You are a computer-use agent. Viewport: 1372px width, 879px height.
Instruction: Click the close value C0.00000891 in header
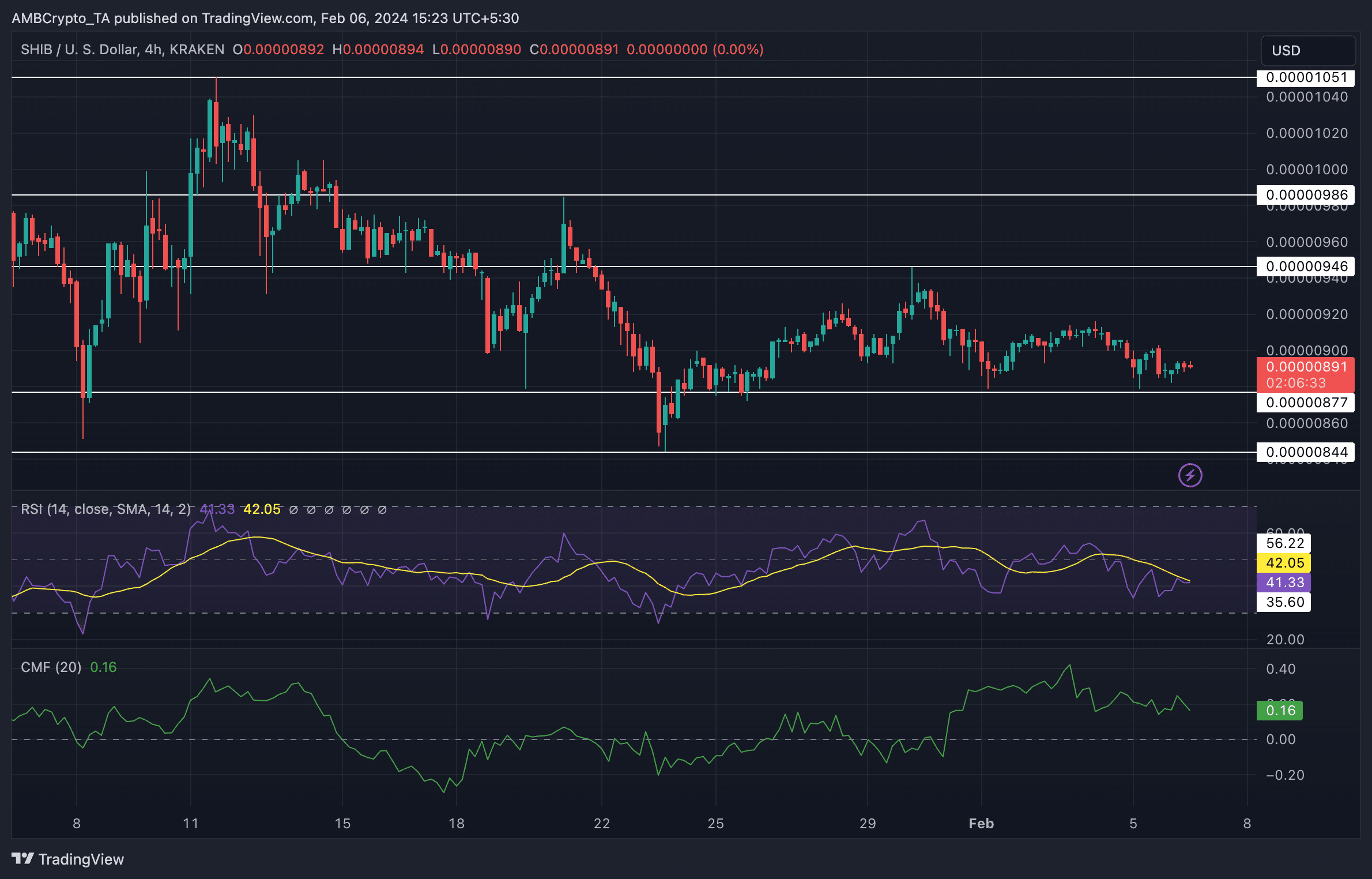tap(574, 50)
